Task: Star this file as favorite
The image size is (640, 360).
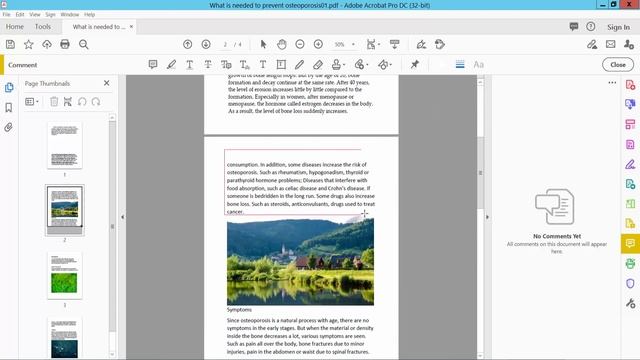Action: pyautogui.click(x=29, y=44)
